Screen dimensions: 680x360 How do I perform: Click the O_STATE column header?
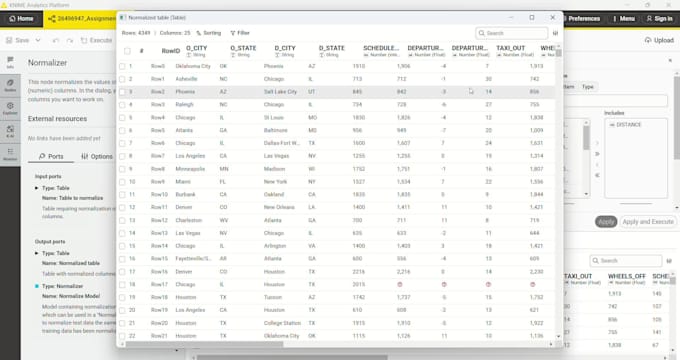point(243,51)
